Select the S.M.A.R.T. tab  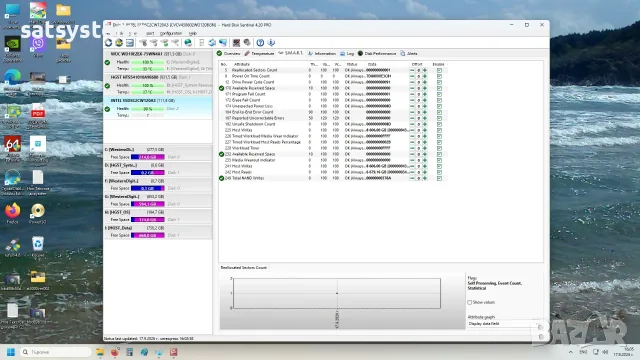pos(291,53)
